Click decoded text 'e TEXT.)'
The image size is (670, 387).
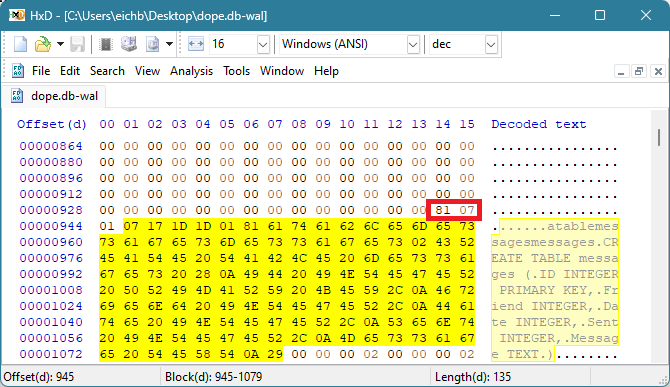[x=523, y=354]
